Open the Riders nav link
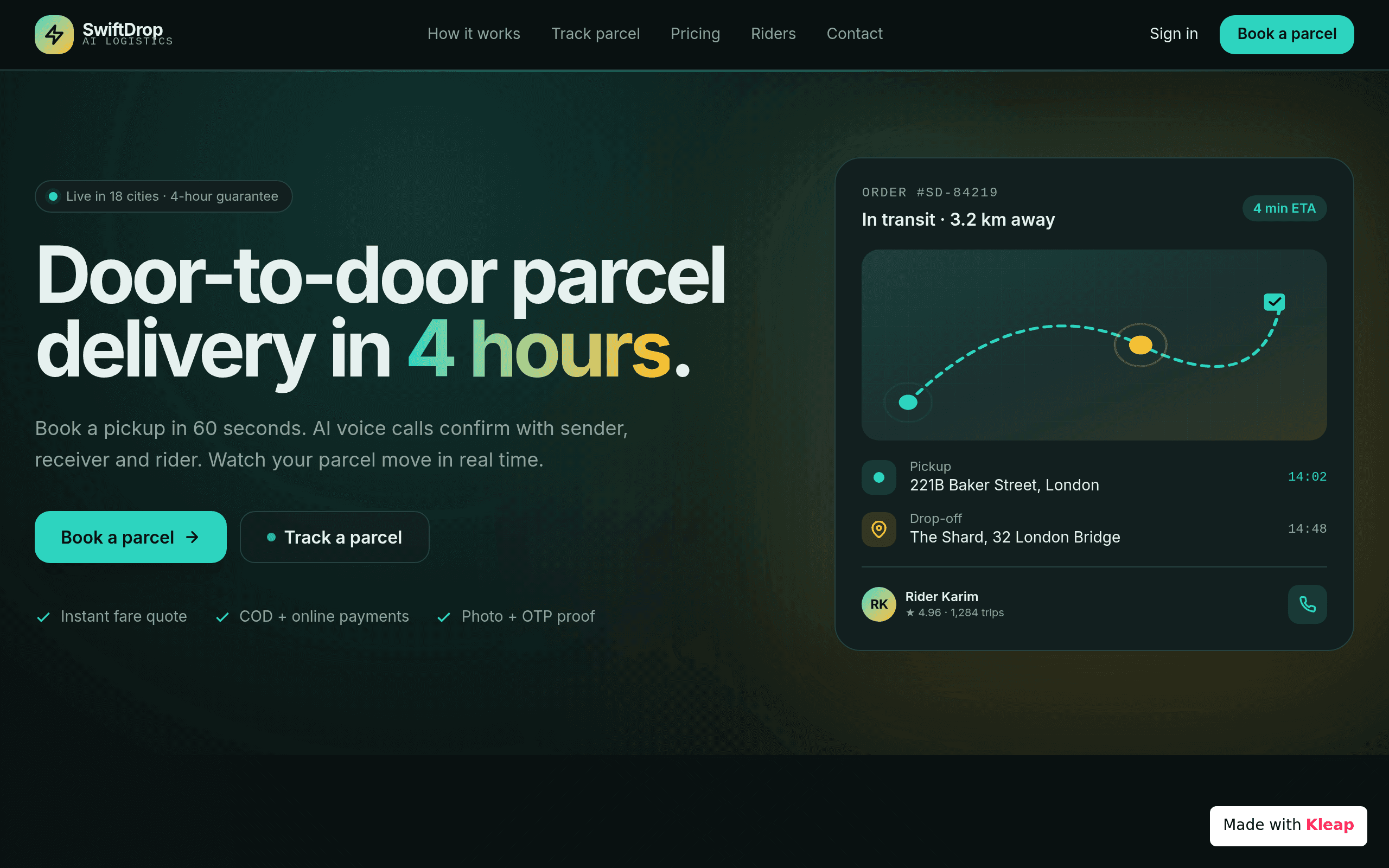Screen dimensions: 1389x868 tap(773, 34)
